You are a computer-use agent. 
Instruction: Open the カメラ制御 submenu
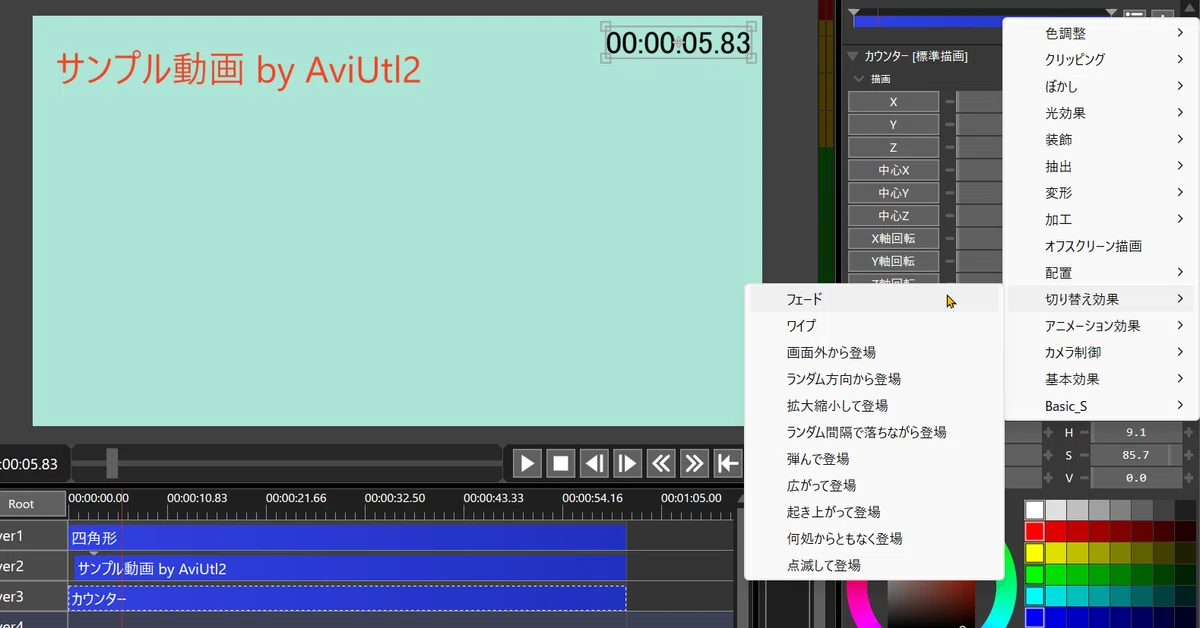coord(1103,352)
